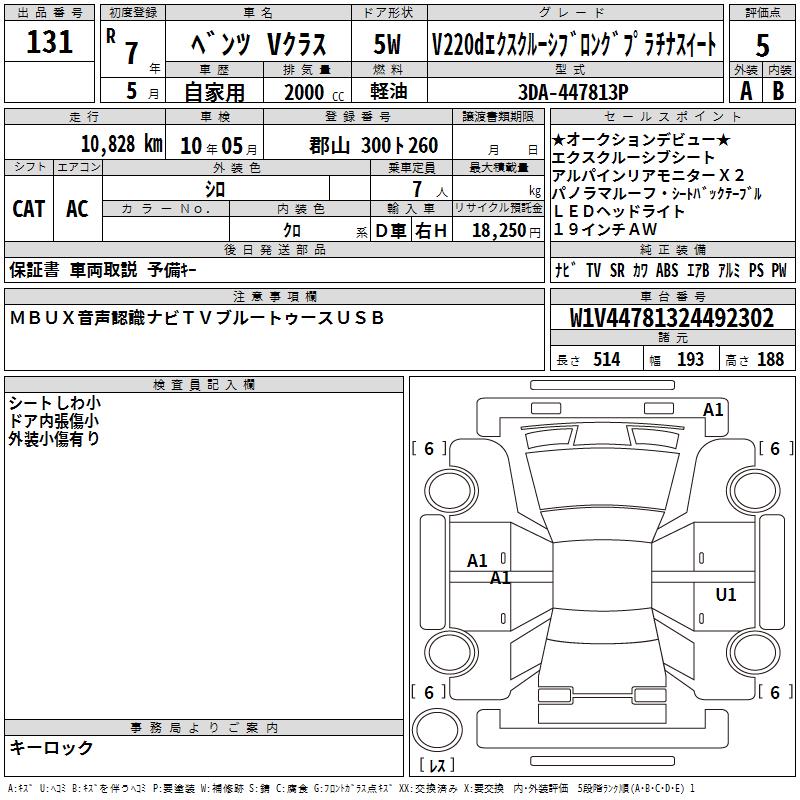Select the recycle deposit 18,250円
800x800 pixels.
pos(506,231)
